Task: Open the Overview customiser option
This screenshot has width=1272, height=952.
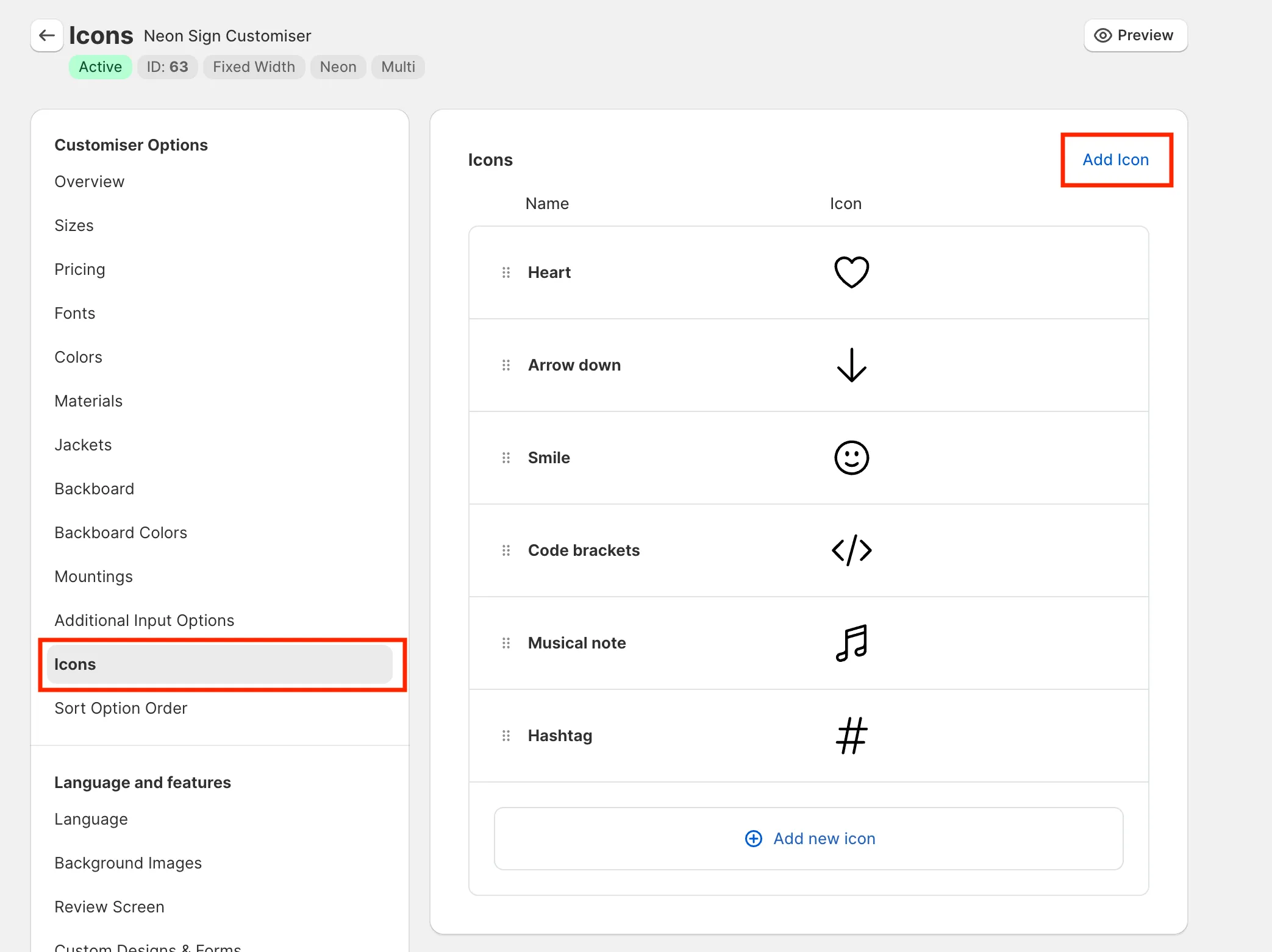Action: (x=90, y=181)
